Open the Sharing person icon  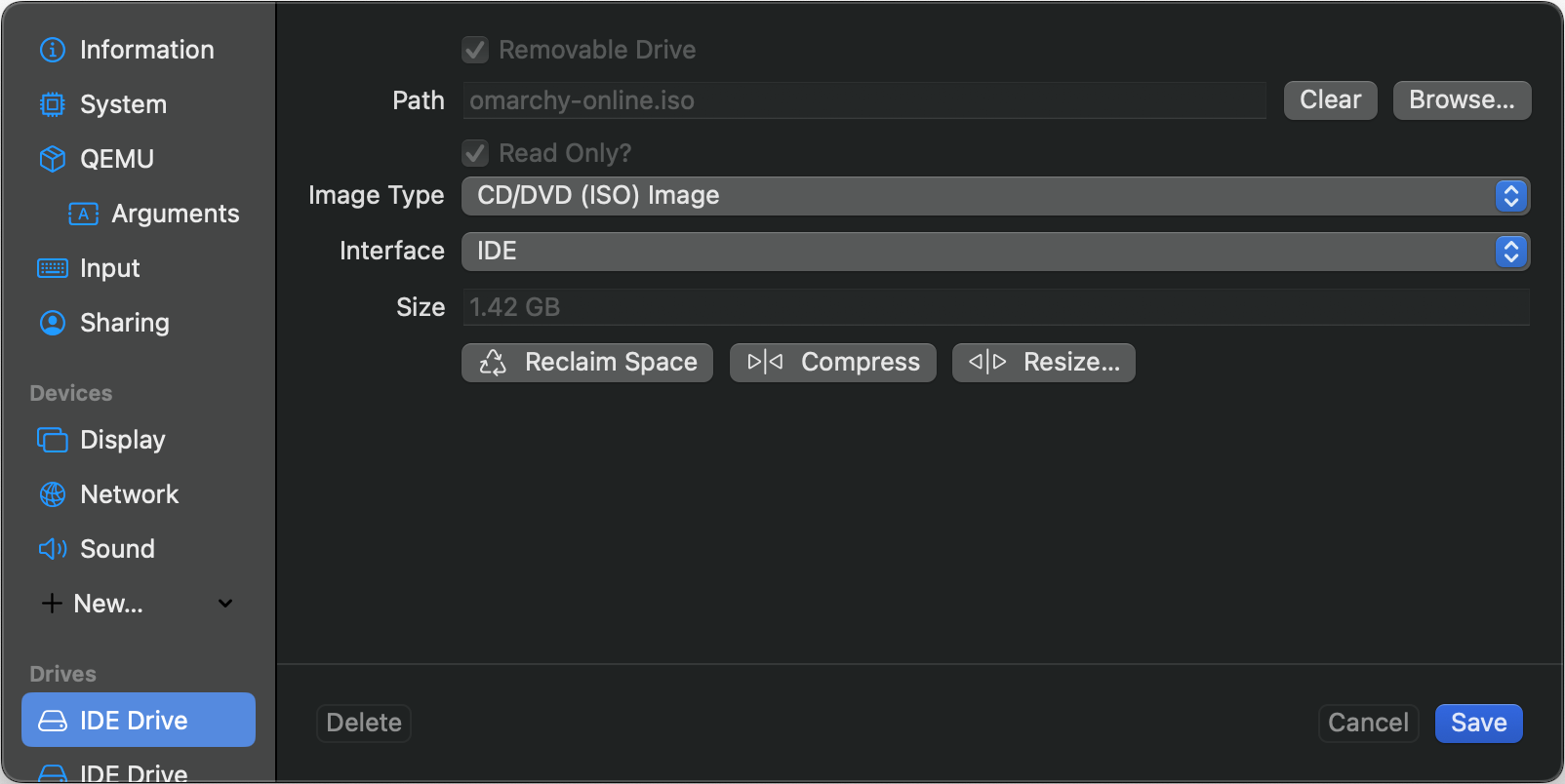(52, 323)
